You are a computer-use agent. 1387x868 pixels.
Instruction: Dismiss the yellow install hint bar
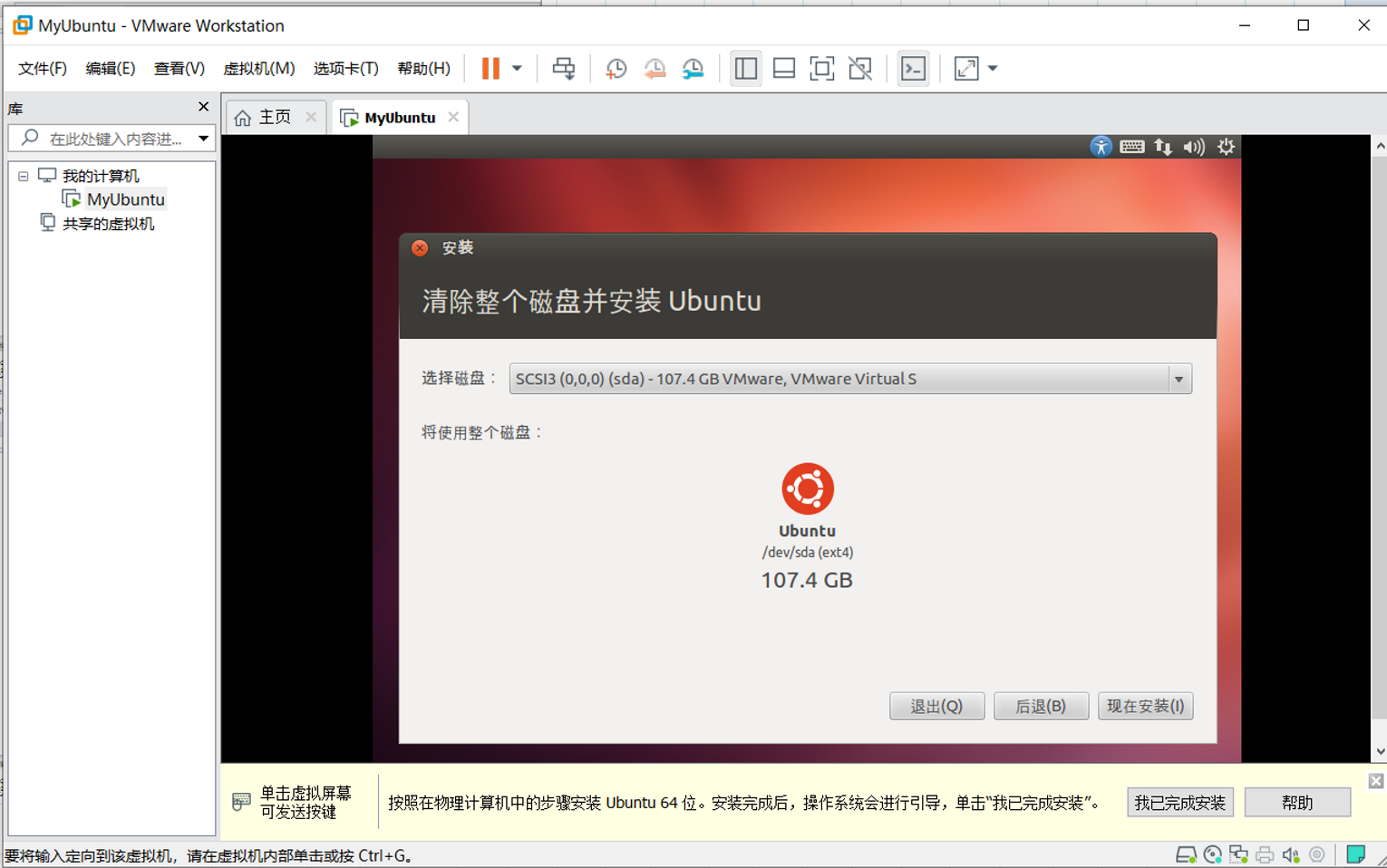[1376, 781]
